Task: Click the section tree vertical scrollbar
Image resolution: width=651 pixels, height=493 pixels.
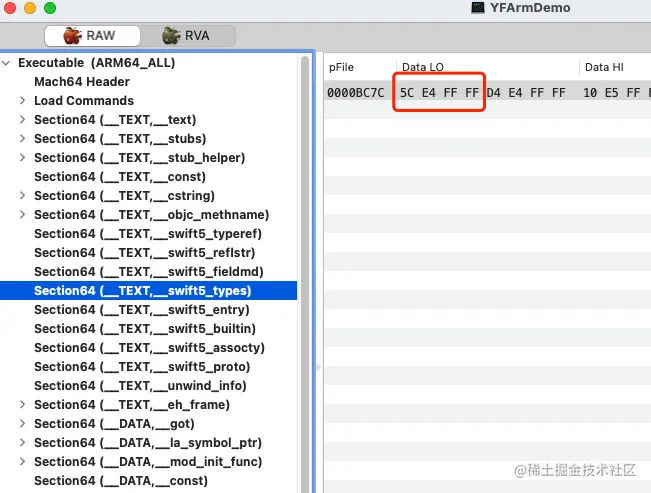Action: click(305, 274)
